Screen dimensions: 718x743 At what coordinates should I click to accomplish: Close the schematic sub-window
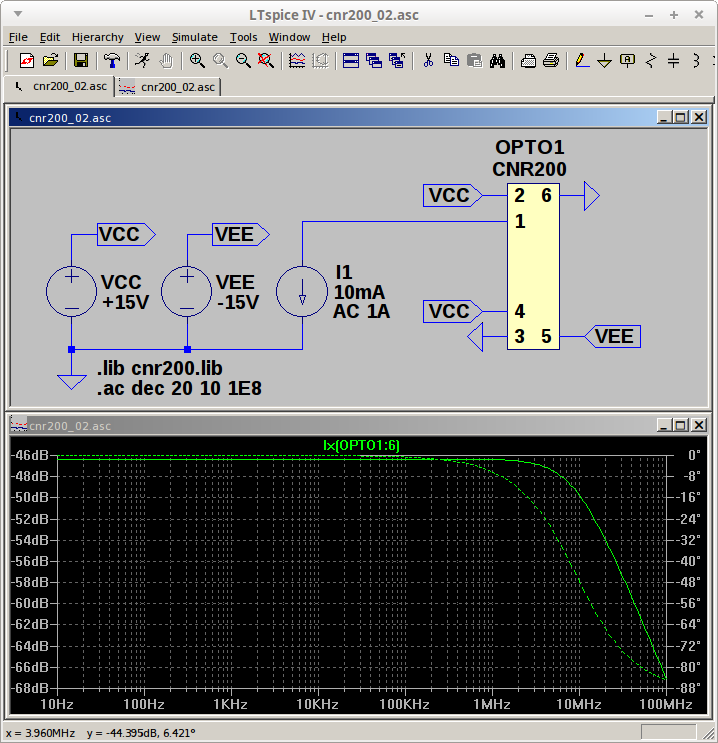pyautogui.click(x=699, y=117)
